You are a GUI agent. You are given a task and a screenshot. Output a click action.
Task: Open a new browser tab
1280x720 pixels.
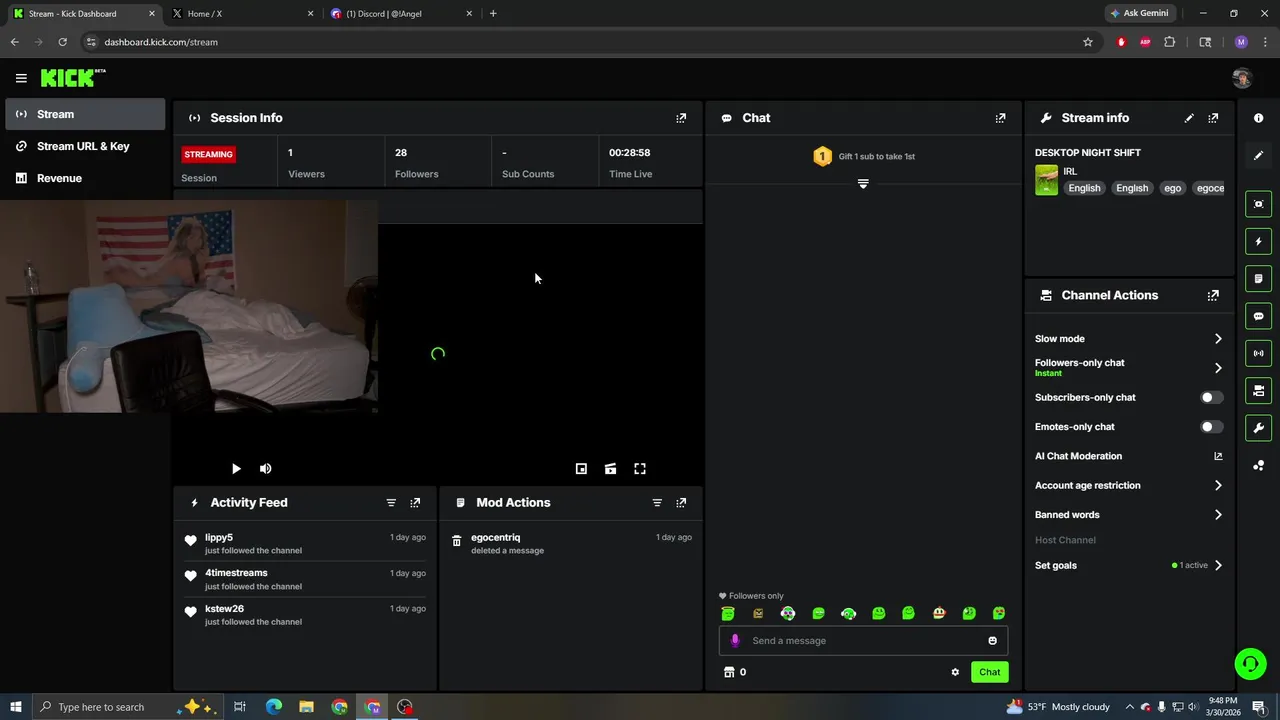click(x=493, y=14)
